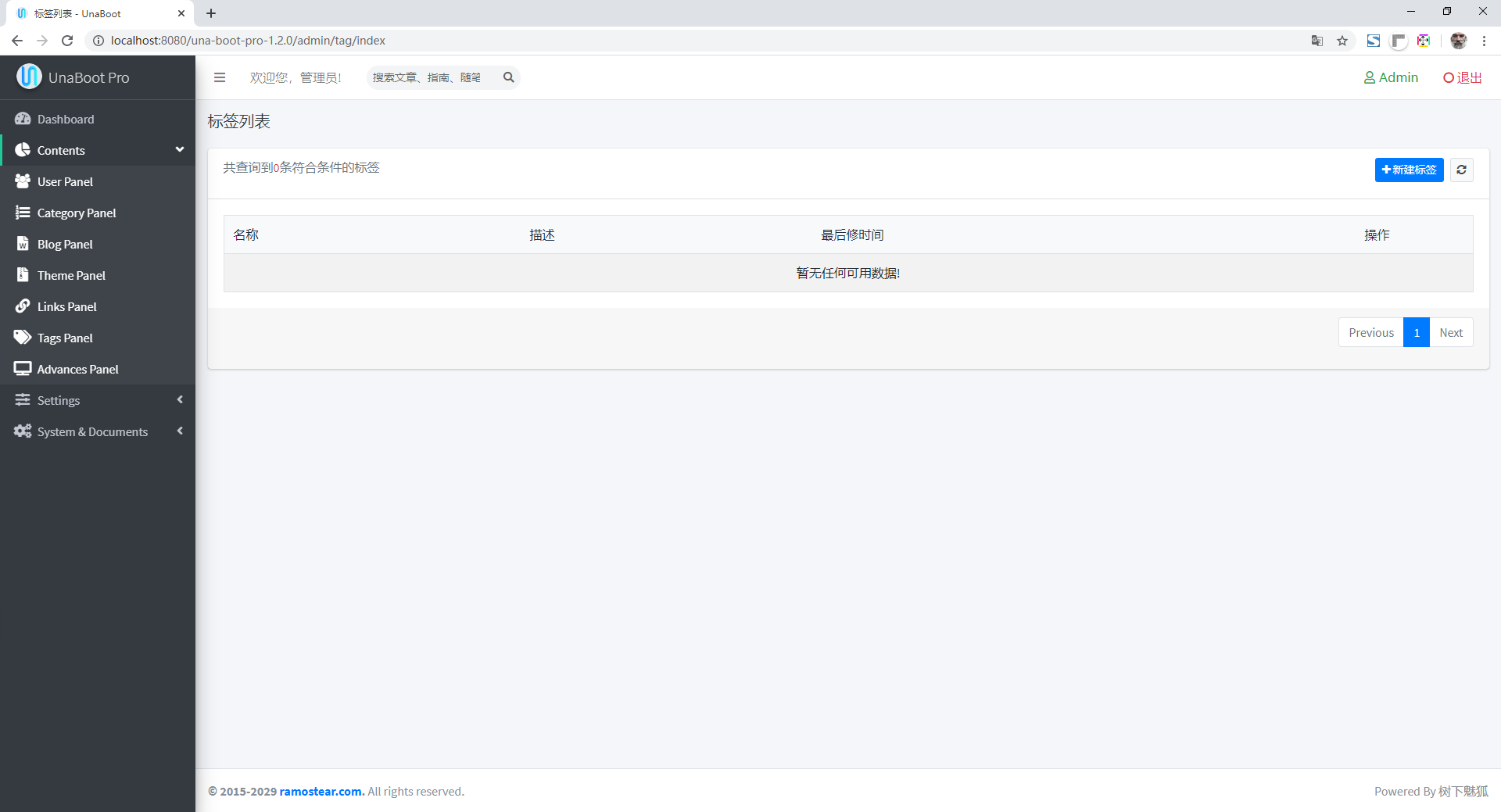1501x812 pixels.
Task: Click the 最后修时间 column header
Action: pos(852,234)
